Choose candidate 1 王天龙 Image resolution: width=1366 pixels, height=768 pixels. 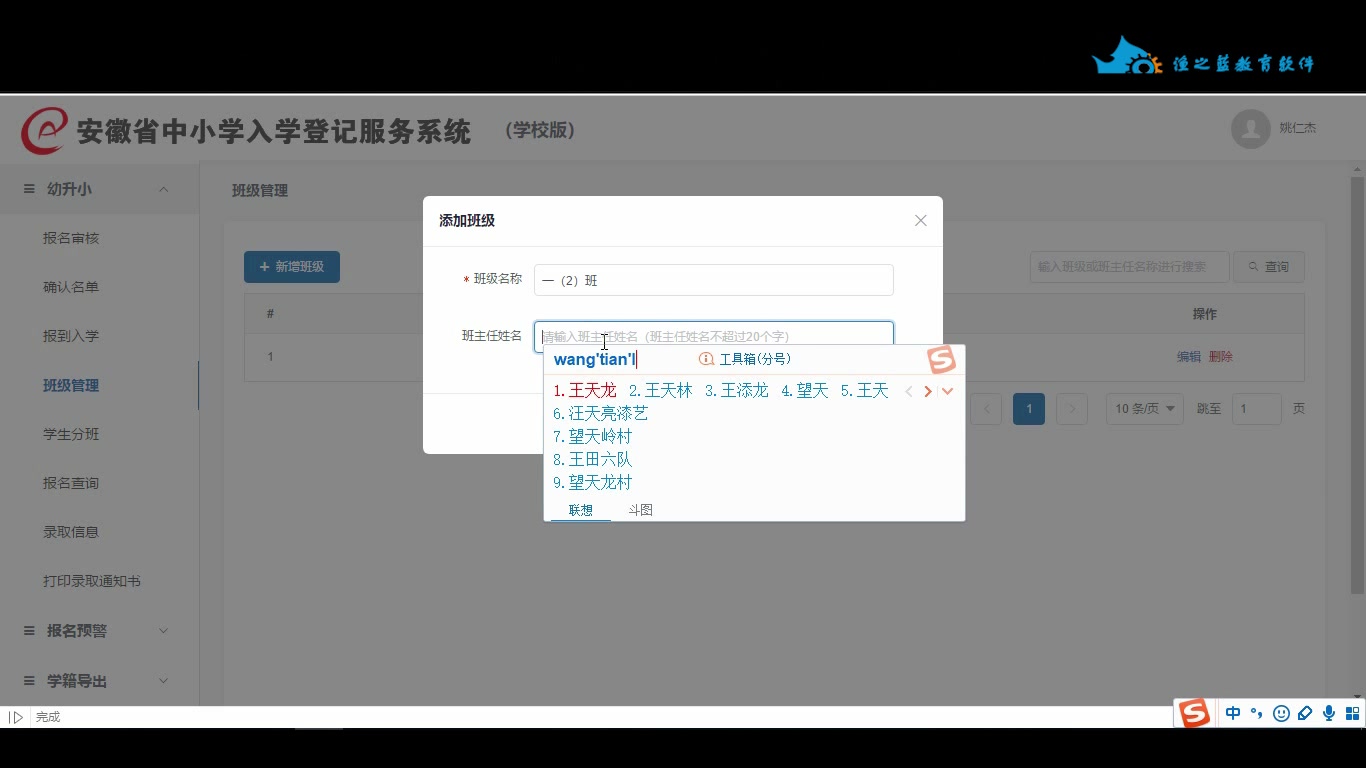[585, 391]
